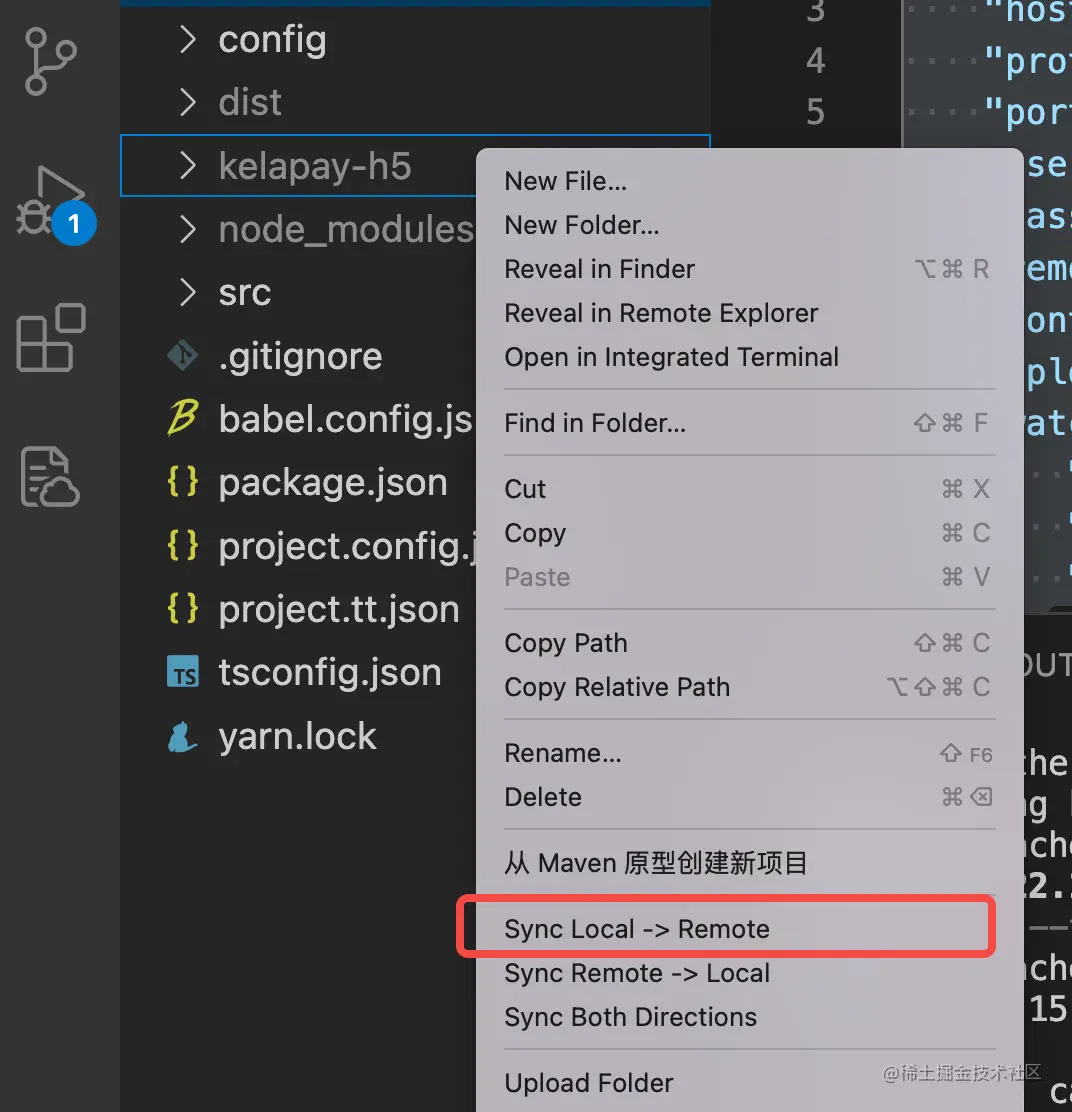Select the Maven 原型创建新项目 entry
The width and height of the screenshot is (1072, 1112).
click(749, 863)
